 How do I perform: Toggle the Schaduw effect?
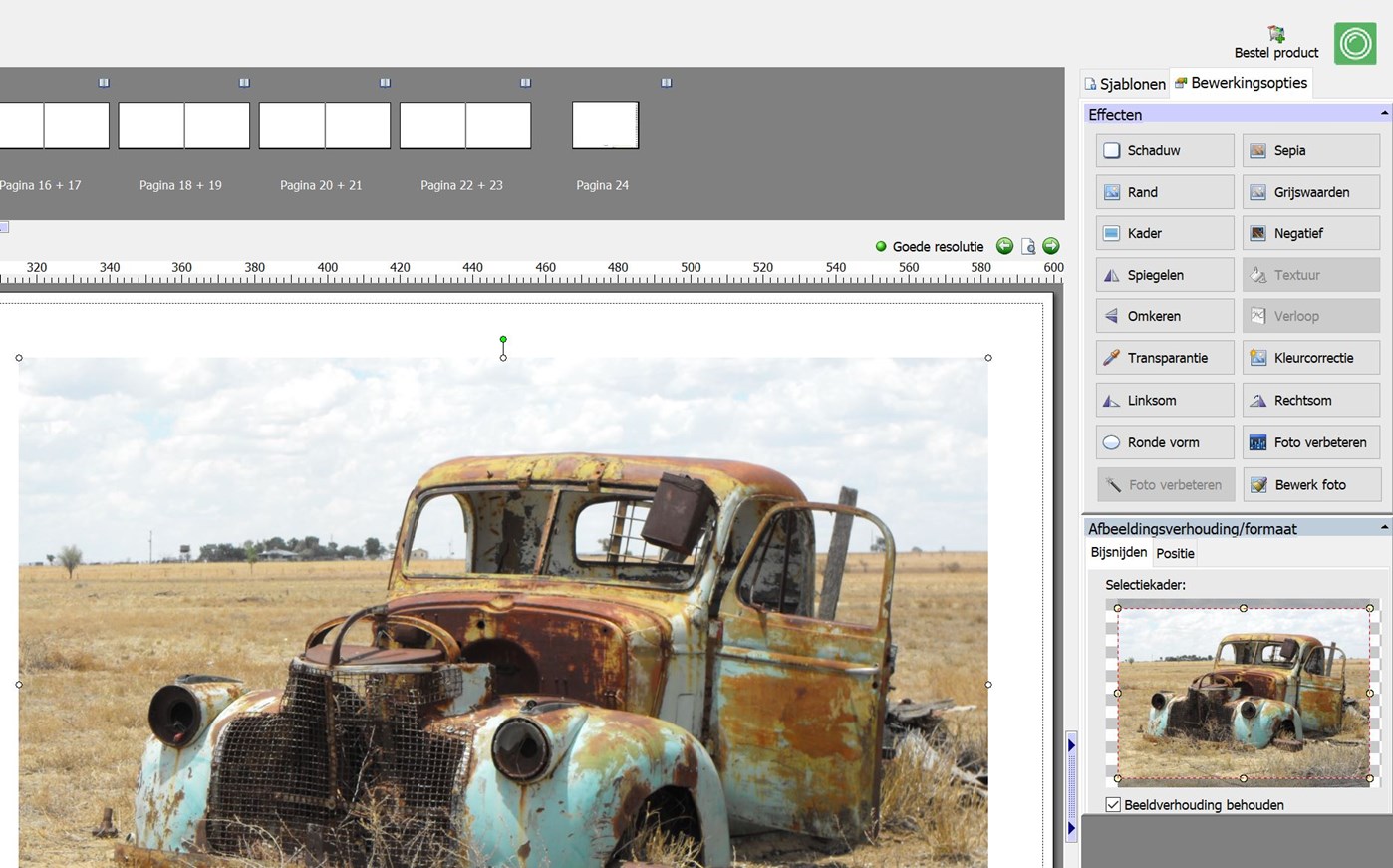pos(1164,150)
